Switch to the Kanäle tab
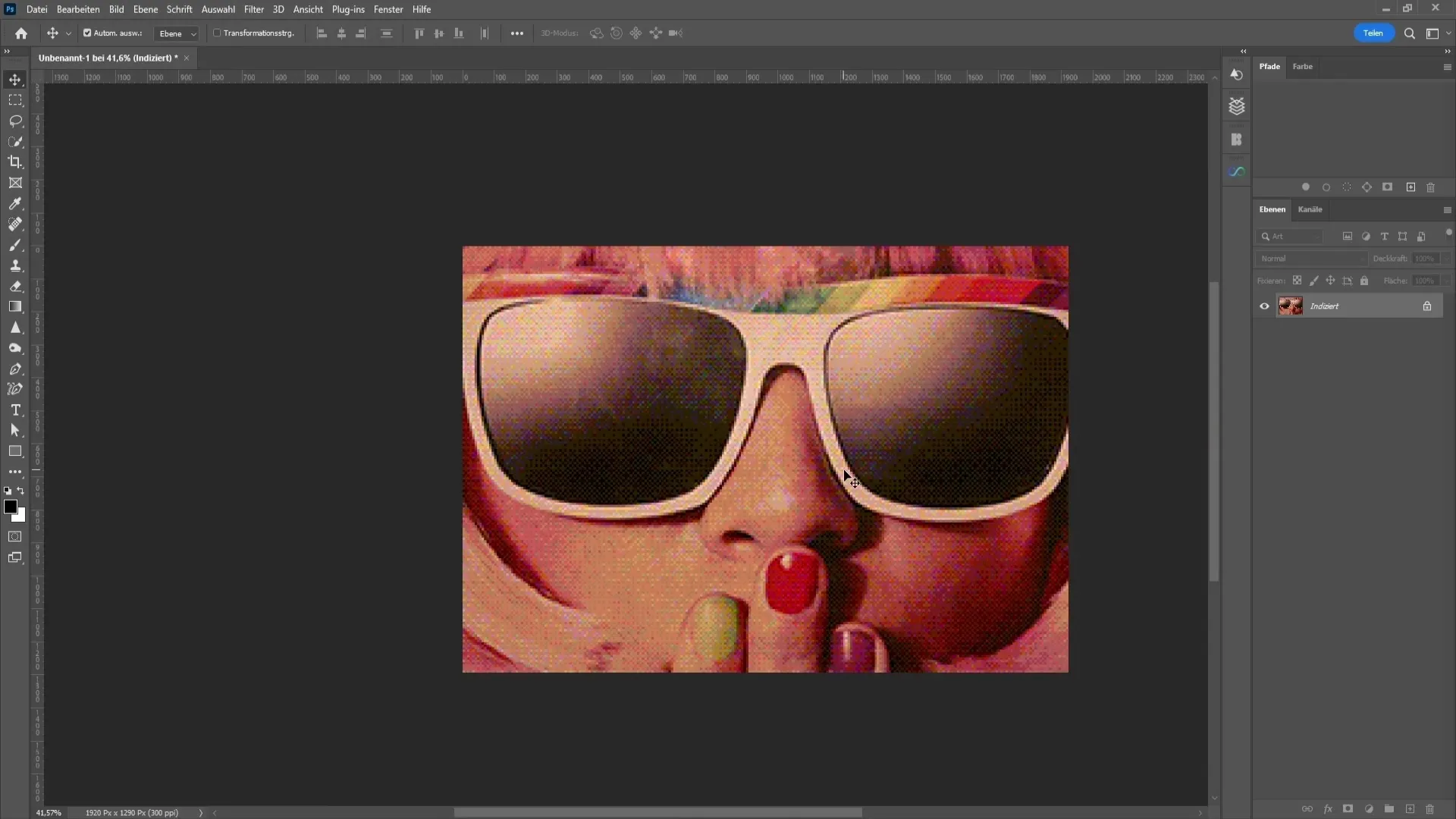The image size is (1456, 819). (x=1310, y=209)
